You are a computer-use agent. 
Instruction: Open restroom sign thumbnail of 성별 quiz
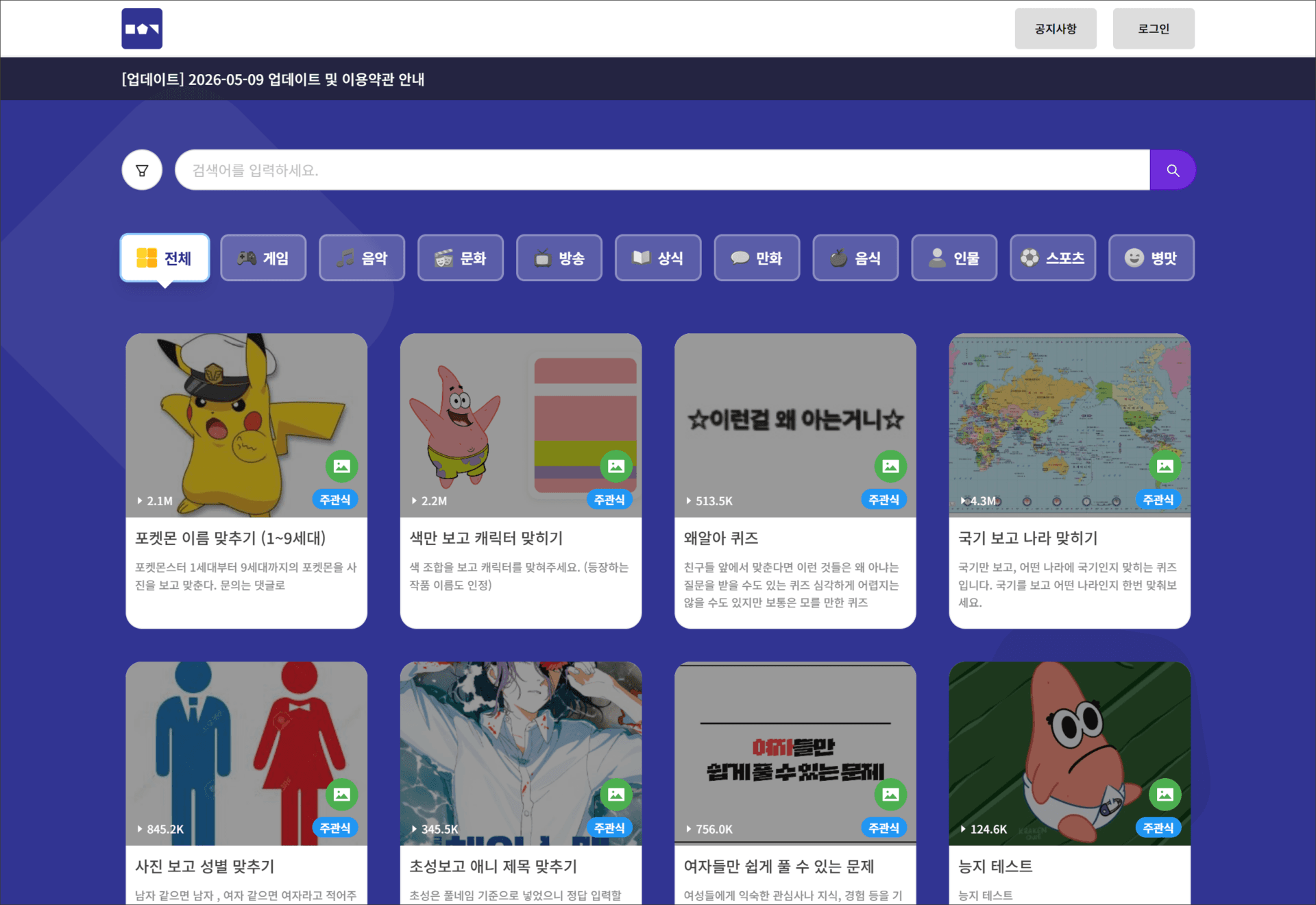click(x=247, y=753)
